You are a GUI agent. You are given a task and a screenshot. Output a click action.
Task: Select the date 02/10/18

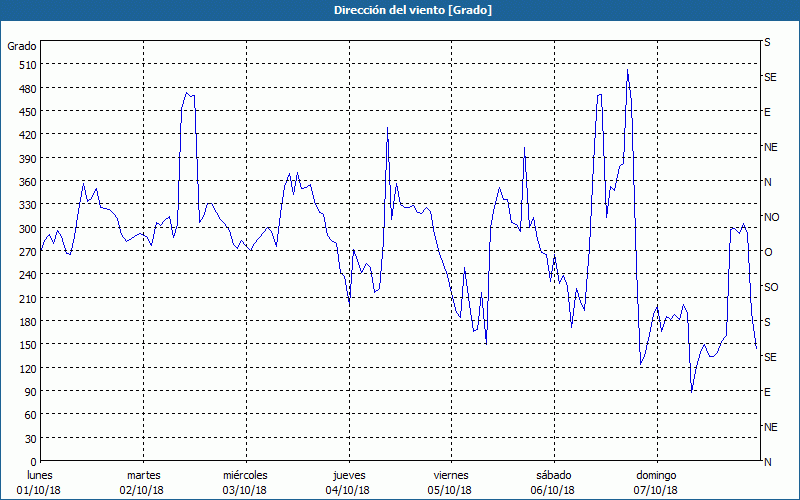[x=142, y=491]
